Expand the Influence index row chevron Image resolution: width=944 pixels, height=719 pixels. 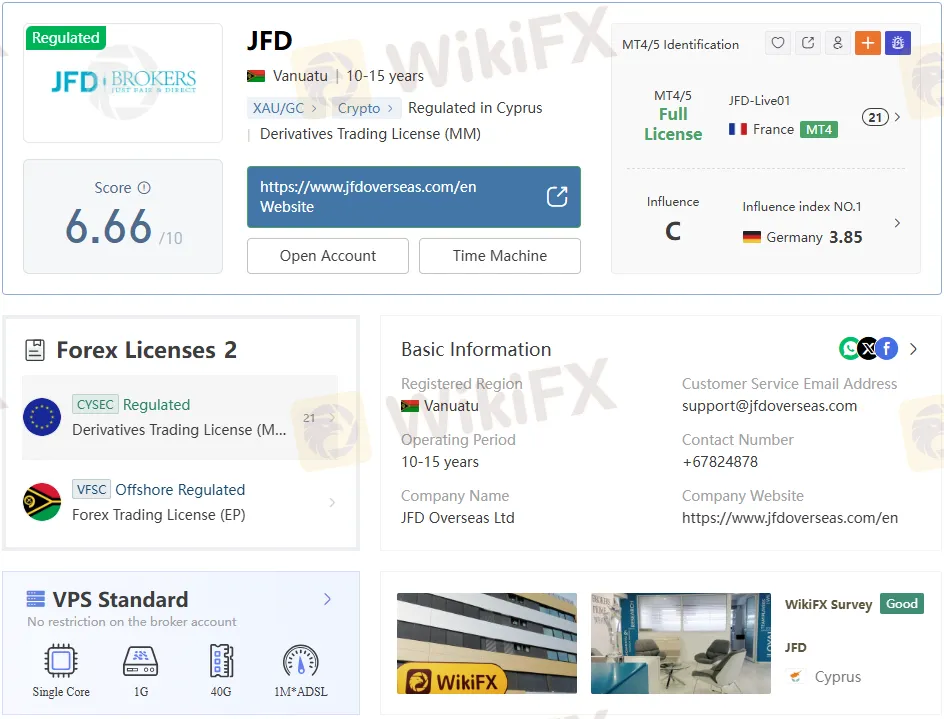tap(897, 223)
